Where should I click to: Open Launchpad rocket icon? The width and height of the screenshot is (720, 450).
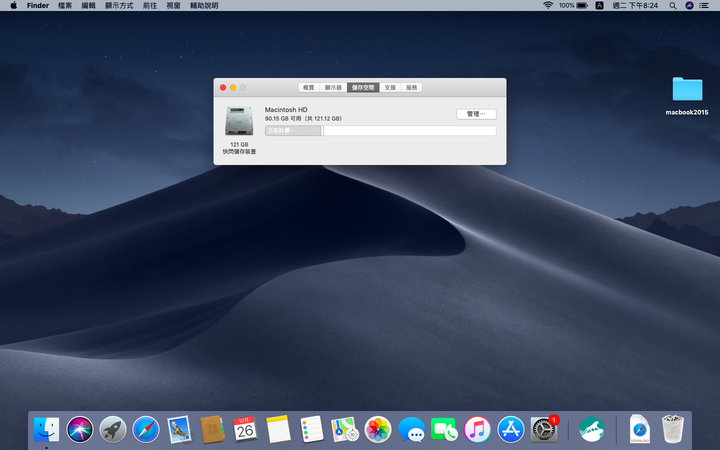[113, 430]
